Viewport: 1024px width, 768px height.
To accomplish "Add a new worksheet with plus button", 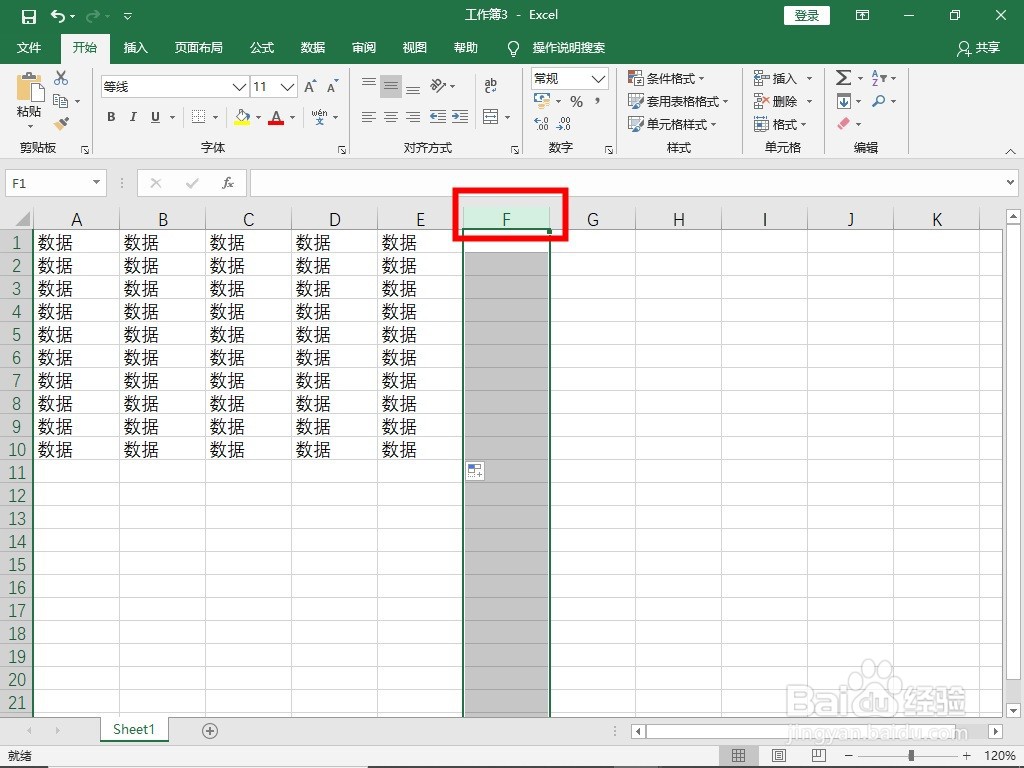I will coord(209,731).
